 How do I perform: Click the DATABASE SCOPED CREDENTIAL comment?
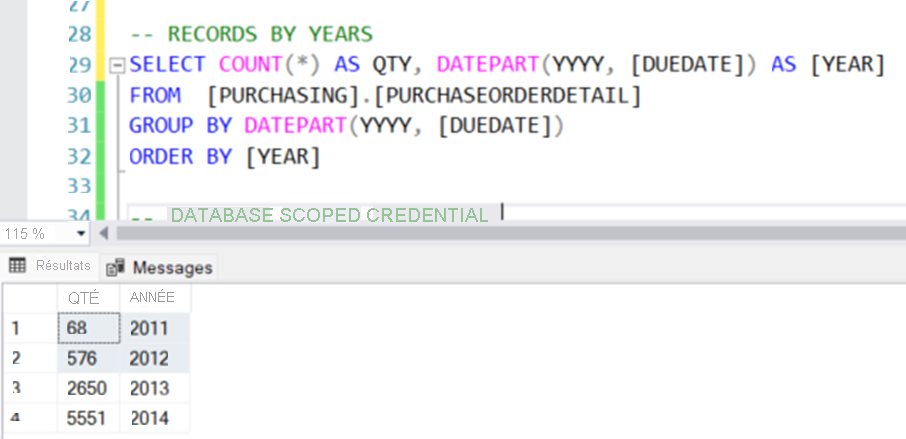coord(329,215)
